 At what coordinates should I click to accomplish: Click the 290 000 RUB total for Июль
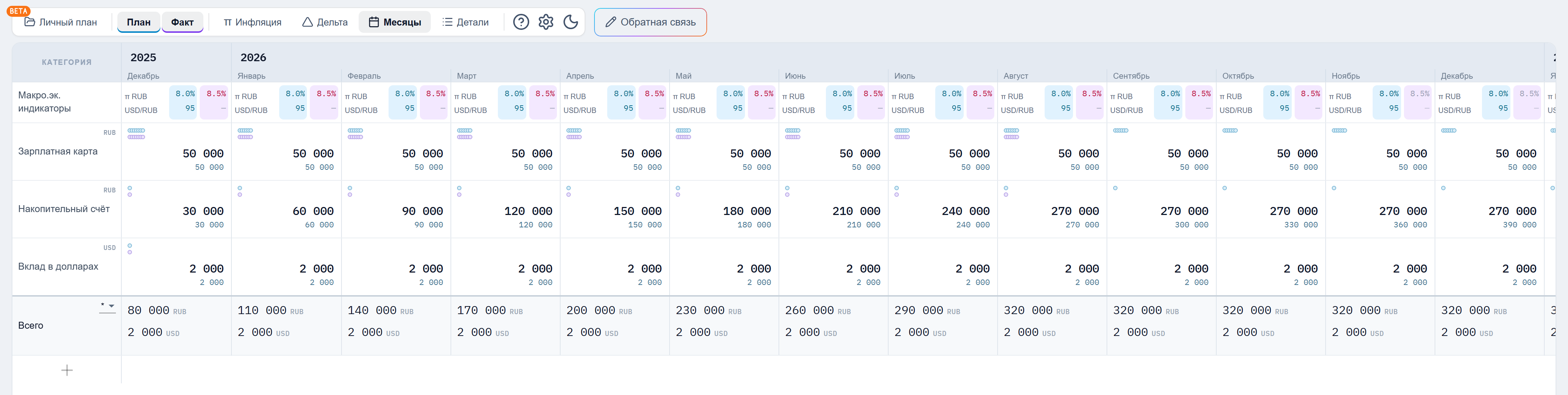[x=927, y=310]
